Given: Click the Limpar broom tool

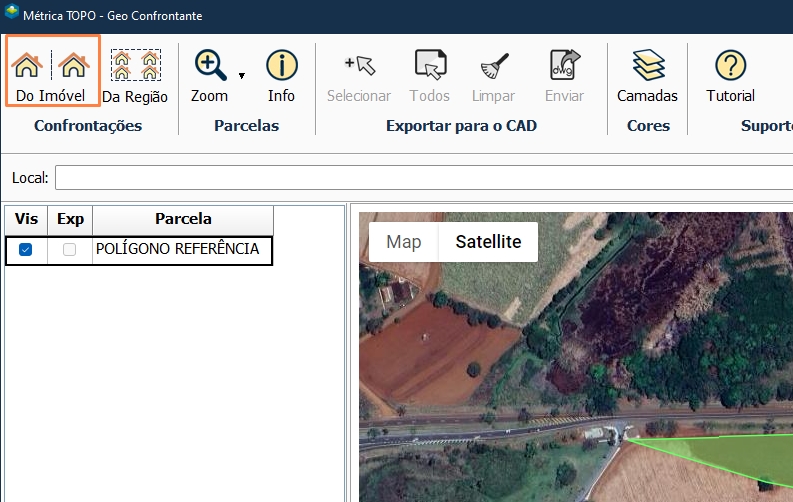Looking at the screenshot, I should click(x=493, y=76).
